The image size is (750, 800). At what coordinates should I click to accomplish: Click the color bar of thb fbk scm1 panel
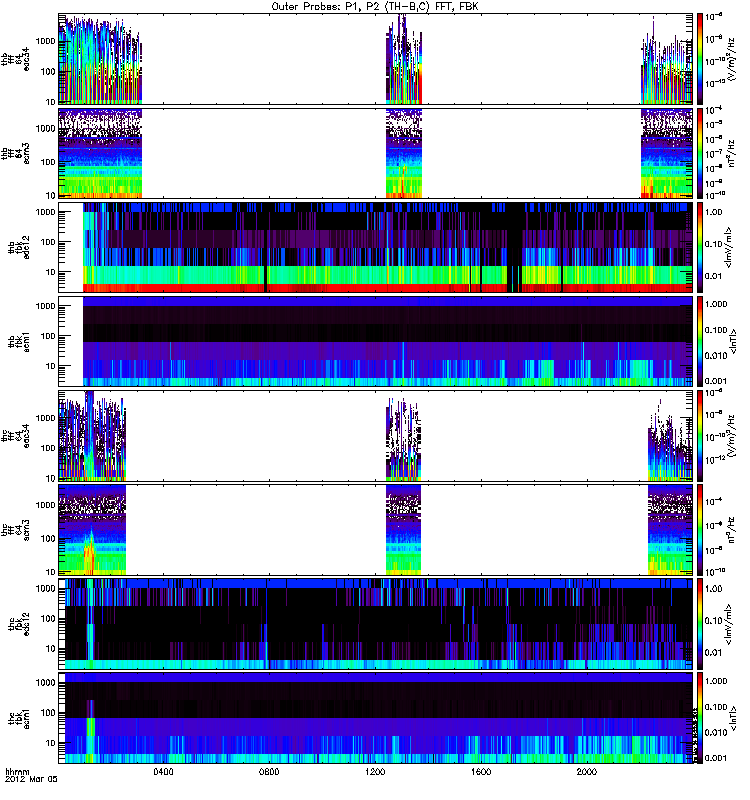[700, 342]
